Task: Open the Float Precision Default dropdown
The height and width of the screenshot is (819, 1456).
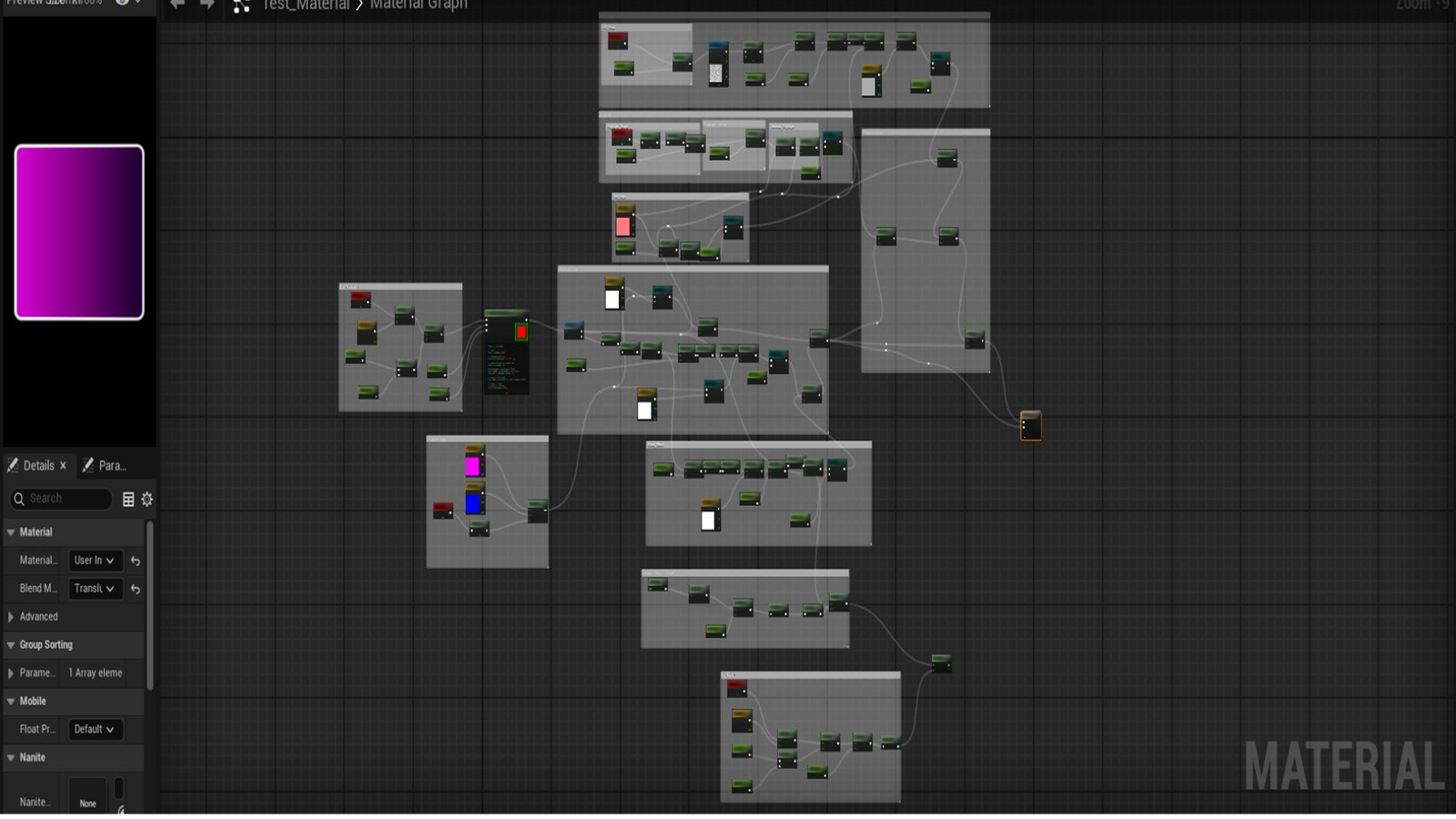Action: [x=96, y=729]
